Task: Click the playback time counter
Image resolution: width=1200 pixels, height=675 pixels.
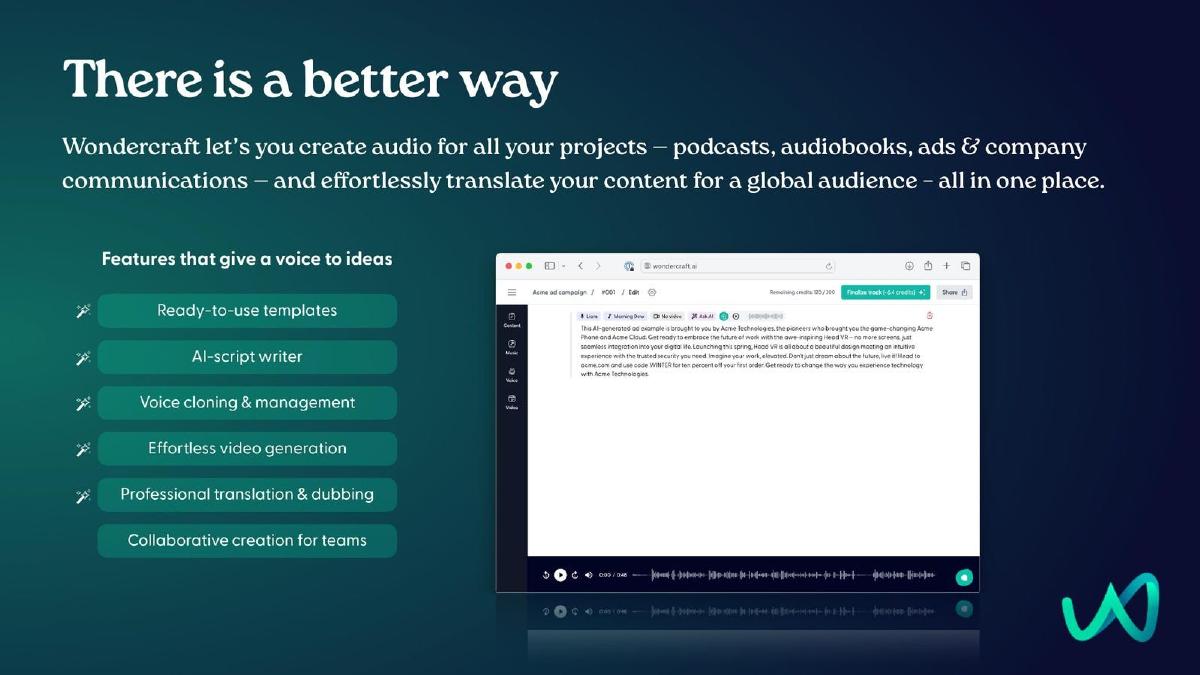Action: click(x=613, y=575)
